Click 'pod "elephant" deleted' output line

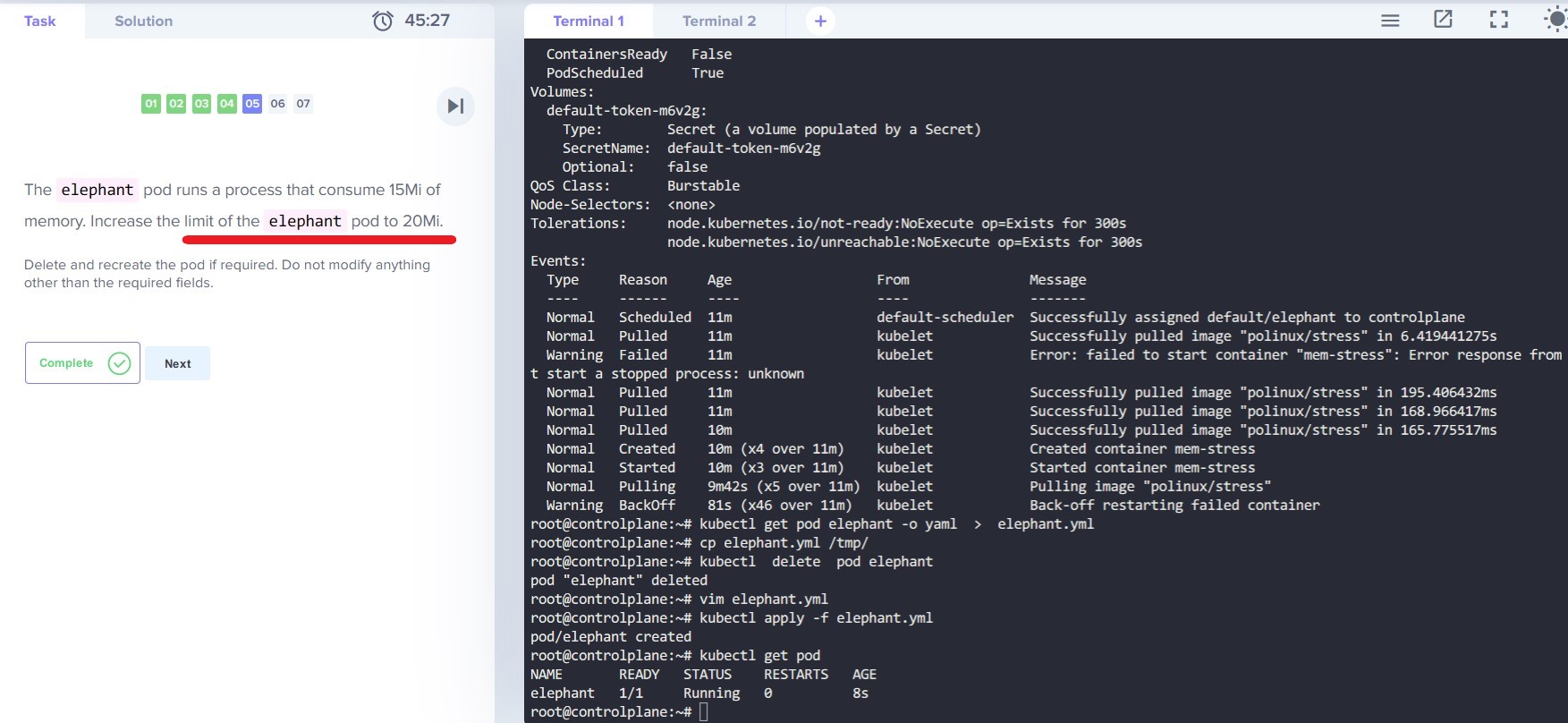[x=619, y=581]
